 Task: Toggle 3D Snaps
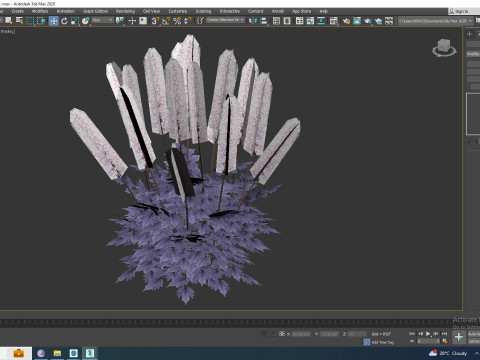click(x=155, y=21)
